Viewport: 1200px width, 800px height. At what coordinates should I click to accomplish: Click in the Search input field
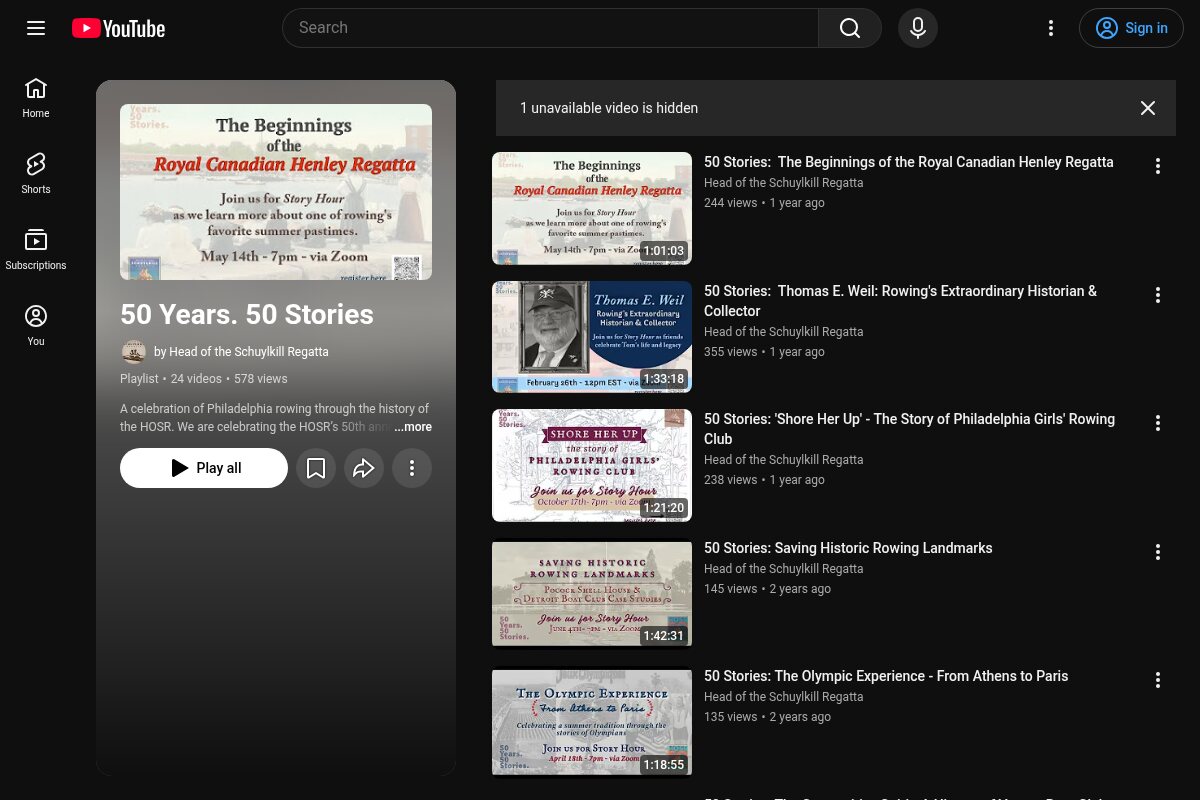pos(550,28)
